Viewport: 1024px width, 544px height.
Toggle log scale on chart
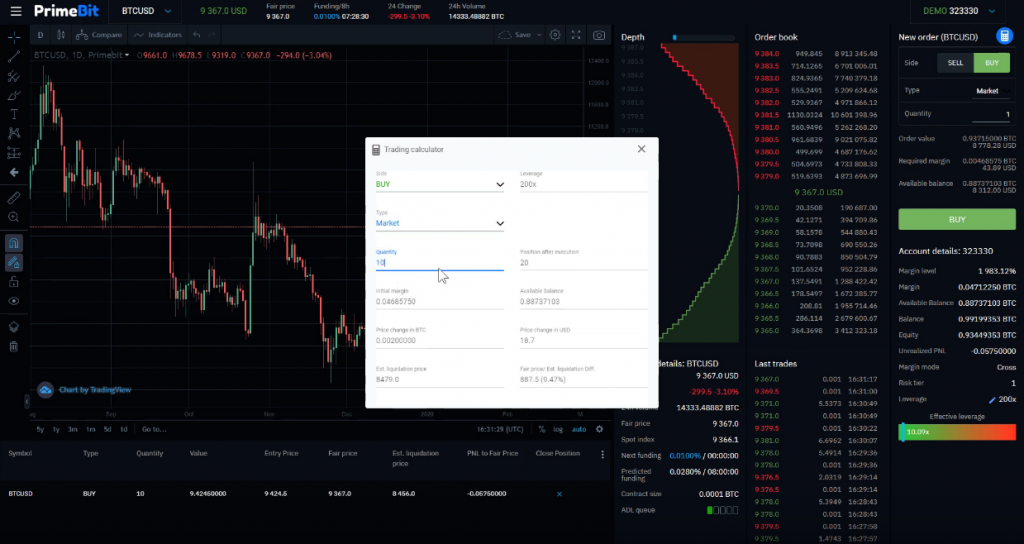click(558, 429)
